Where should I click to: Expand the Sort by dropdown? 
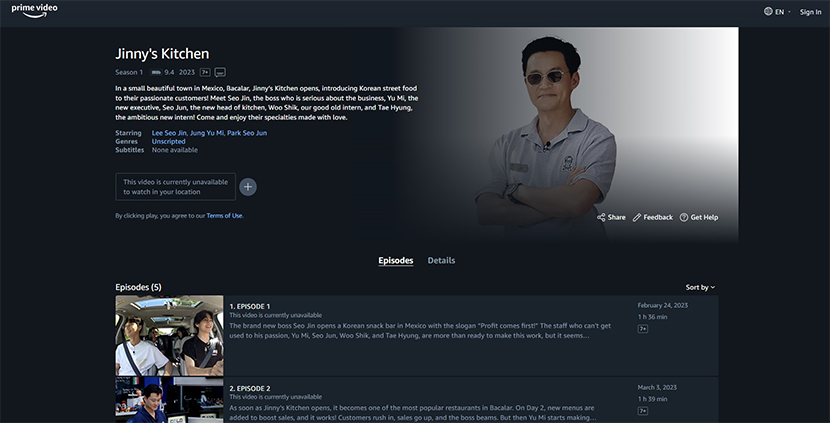700,287
